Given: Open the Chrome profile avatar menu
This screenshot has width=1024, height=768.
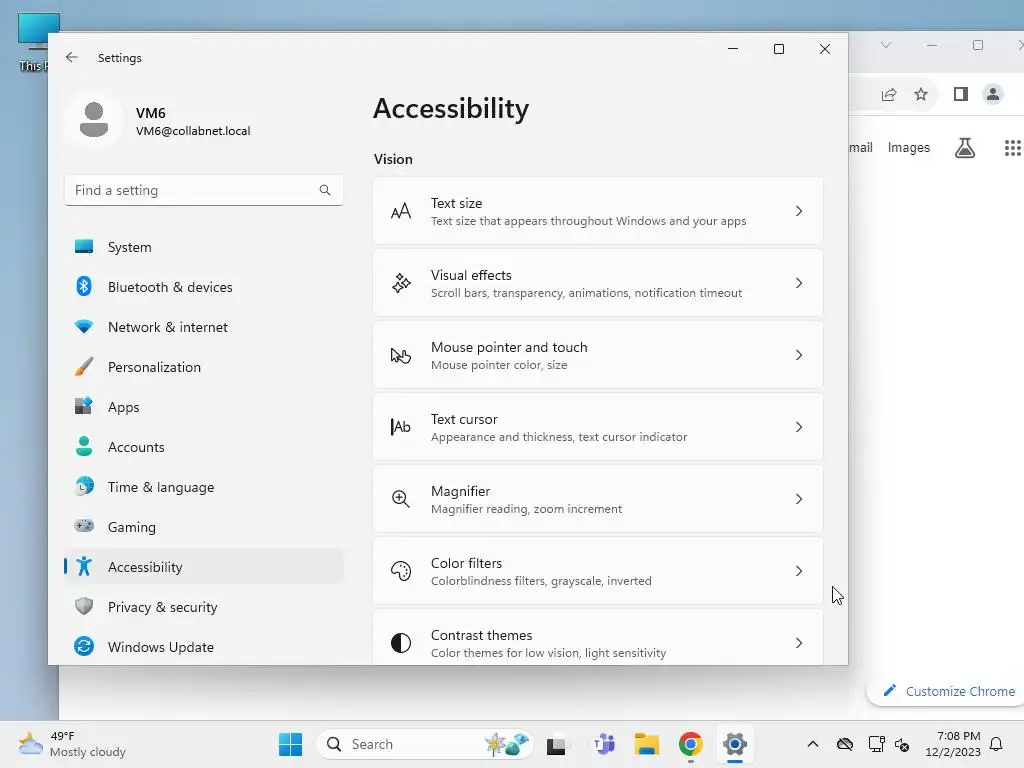Looking at the screenshot, I should [x=993, y=94].
